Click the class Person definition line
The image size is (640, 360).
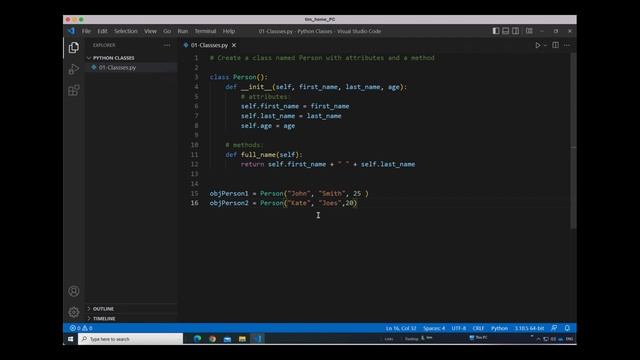click(x=239, y=77)
